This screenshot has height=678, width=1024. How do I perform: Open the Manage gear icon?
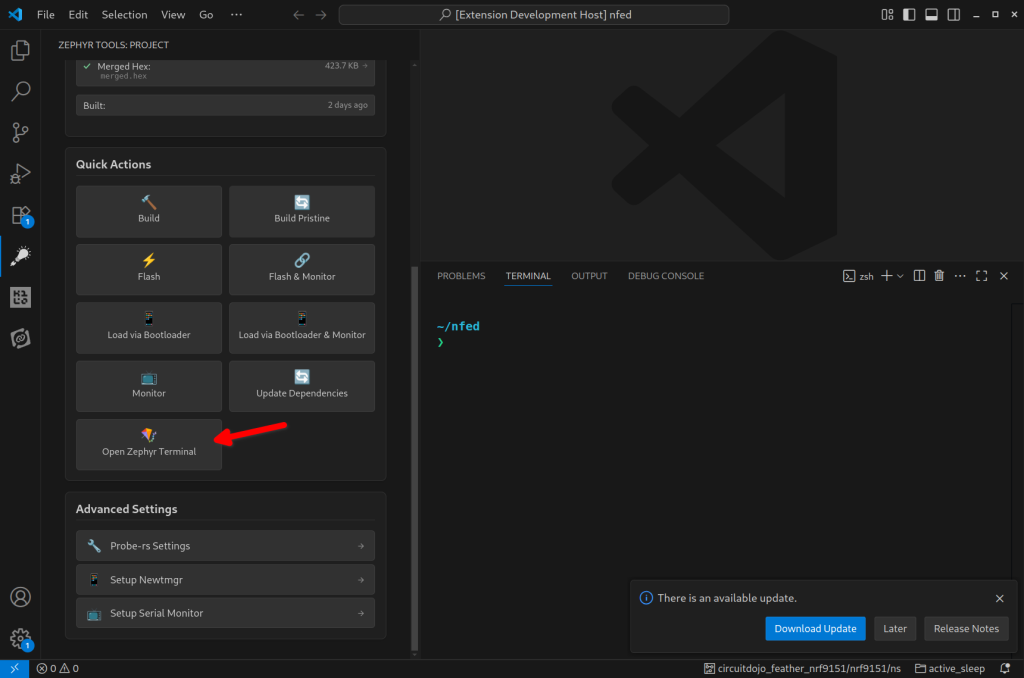point(20,638)
